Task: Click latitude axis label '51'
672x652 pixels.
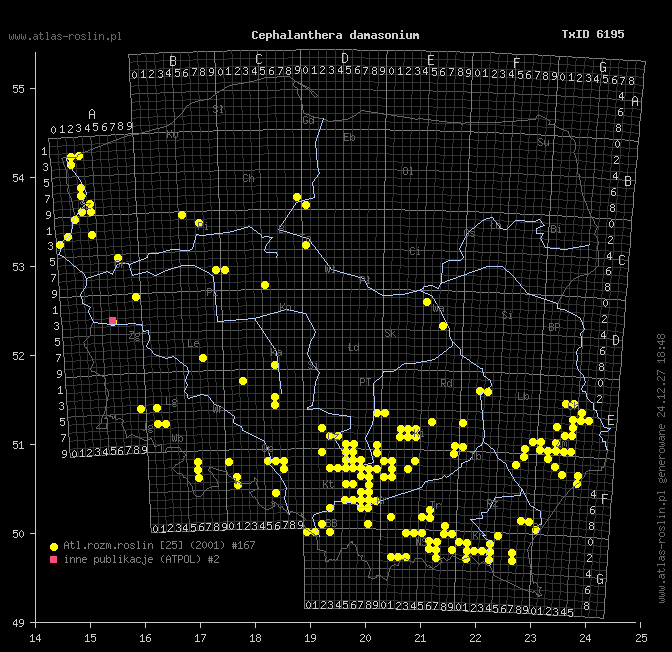Action: click(x=18, y=445)
